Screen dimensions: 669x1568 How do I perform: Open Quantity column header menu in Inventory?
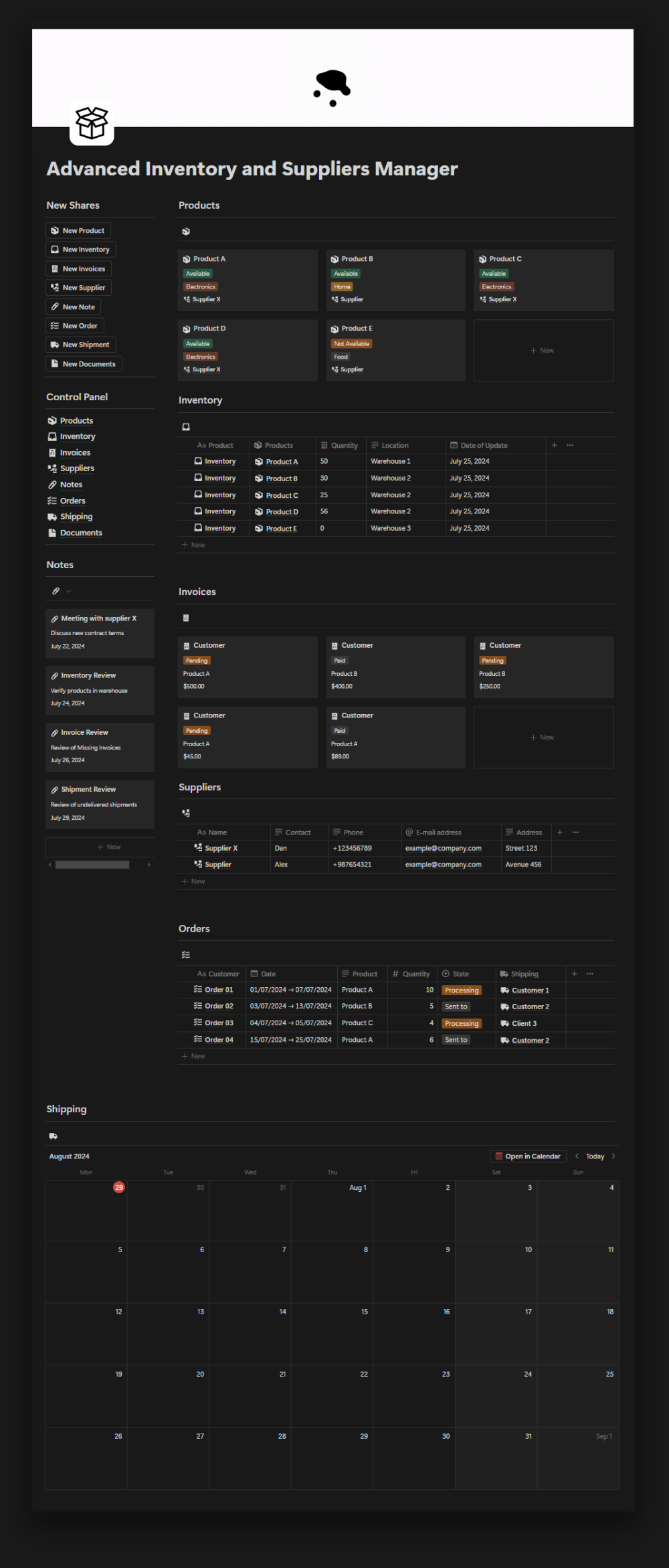pyautogui.click(x=341, y=445)
